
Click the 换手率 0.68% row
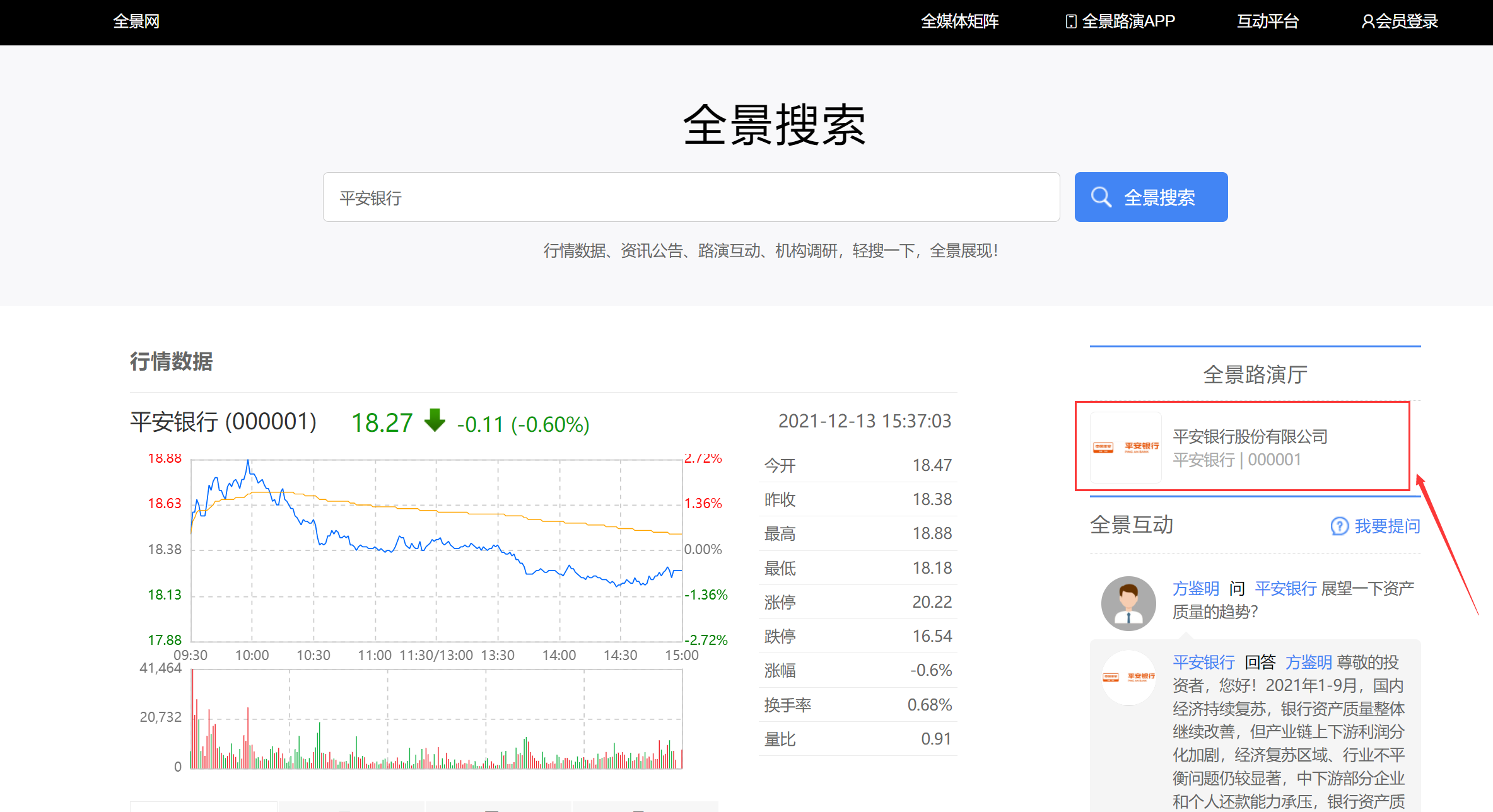(858, 705)
